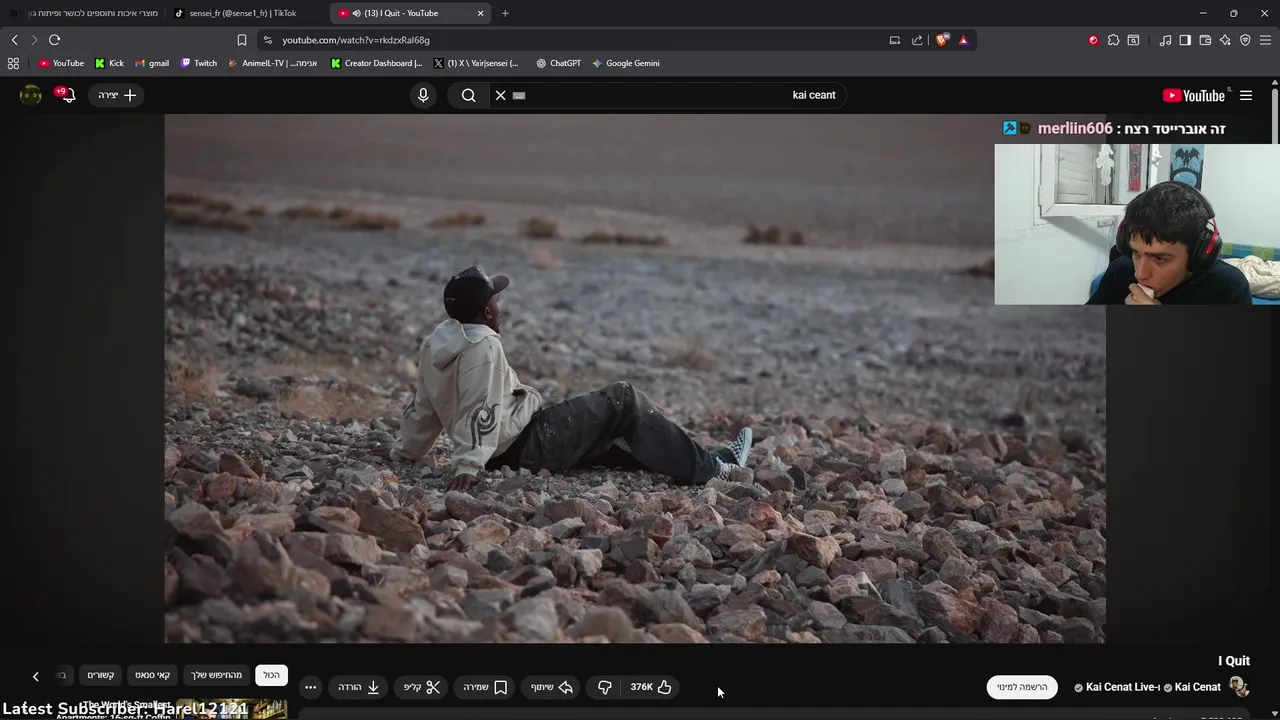Viewport: 1280px width, 720px height.
Task: Click the red extension icon in toolbar
Action: click(1093, 40)
